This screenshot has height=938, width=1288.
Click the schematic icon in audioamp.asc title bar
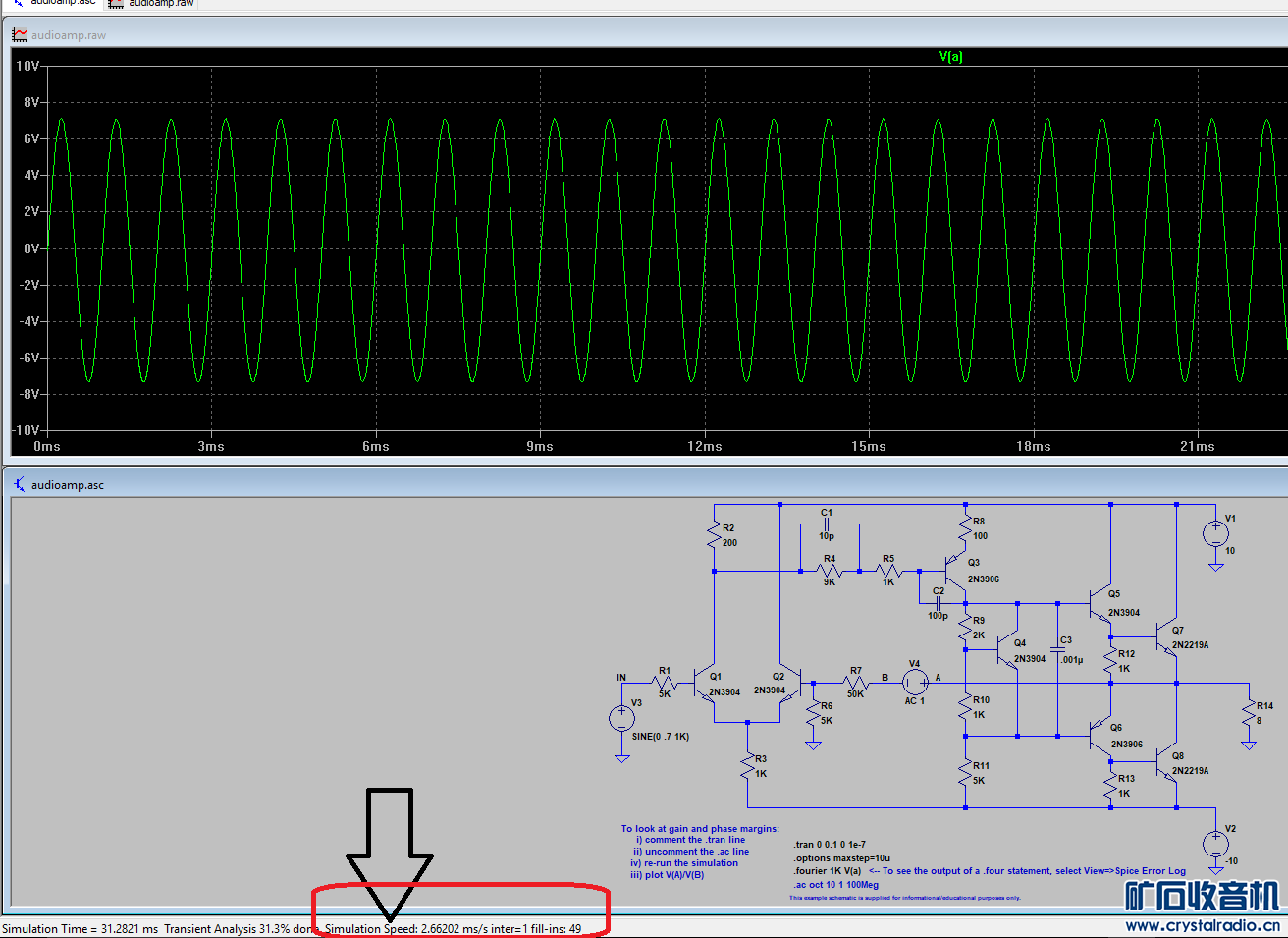[19, 484]
